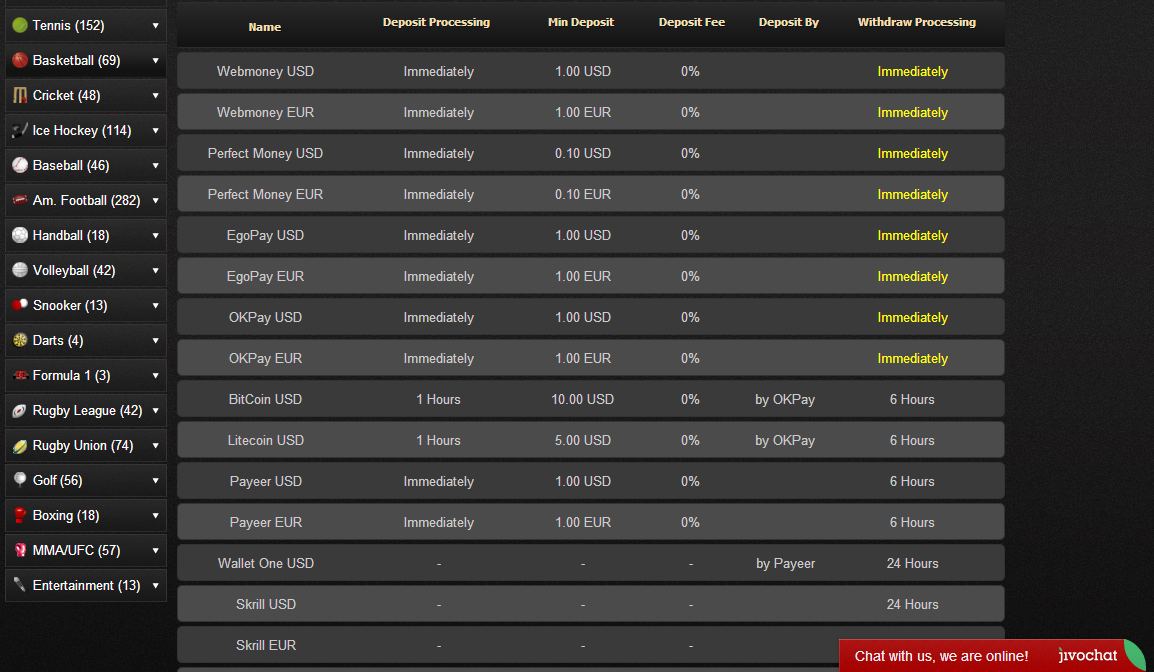The width and height of the screenshot is (1154, 672).
Task: Open the Formula 1 (3) category
Action: click(x=85, y=375)
